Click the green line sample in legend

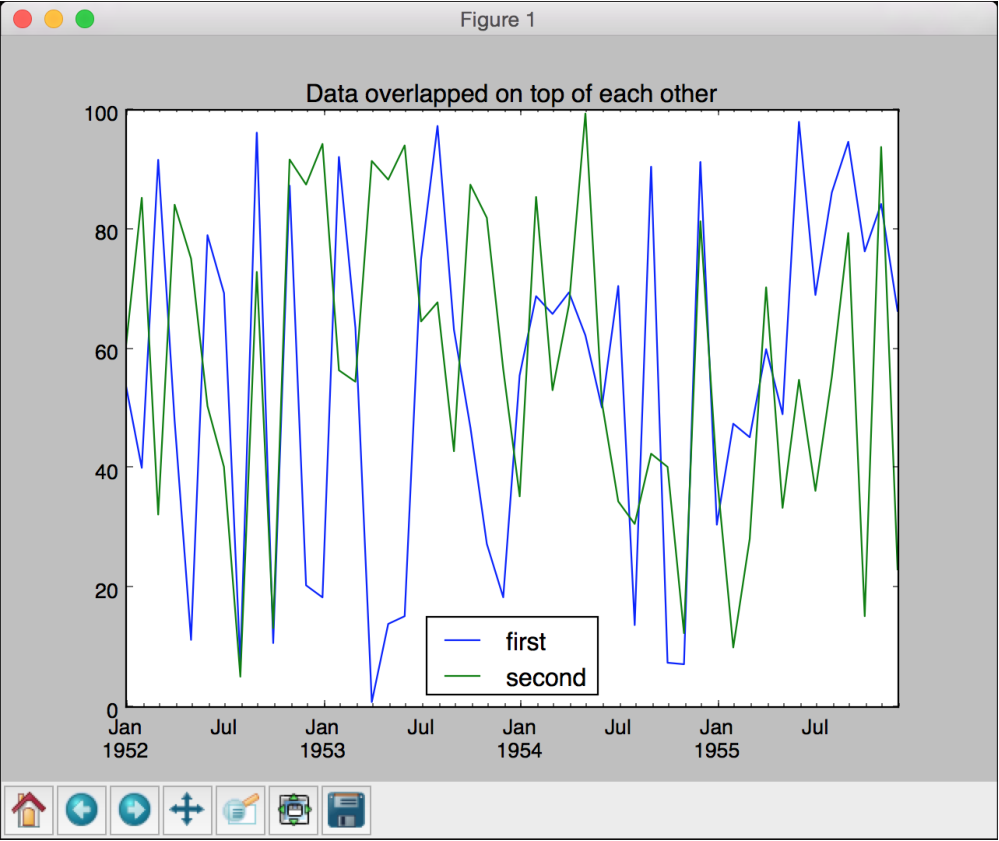(x=461, y=677)
